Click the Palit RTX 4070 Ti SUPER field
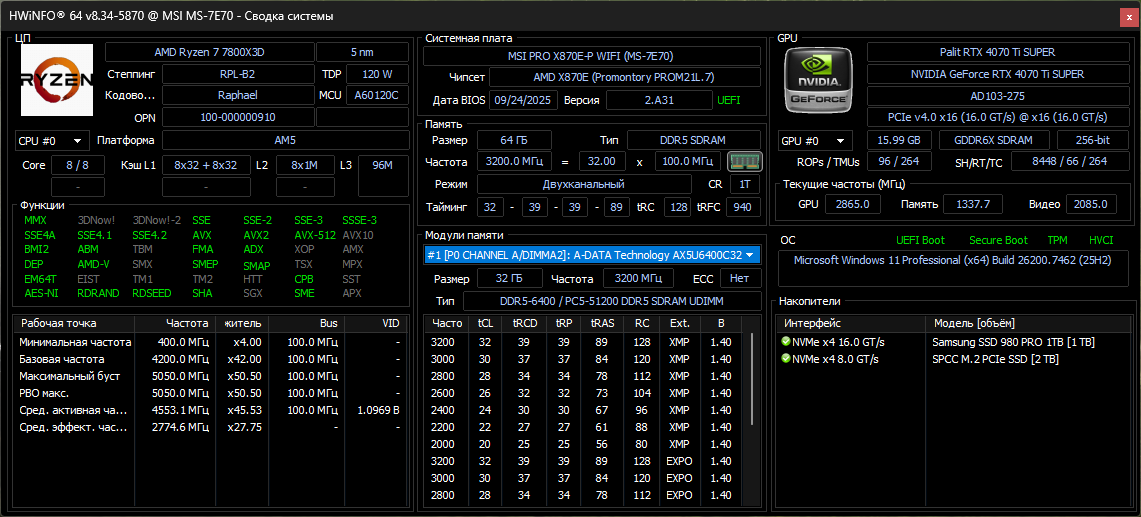The image size is (1141, 517). 997,52
